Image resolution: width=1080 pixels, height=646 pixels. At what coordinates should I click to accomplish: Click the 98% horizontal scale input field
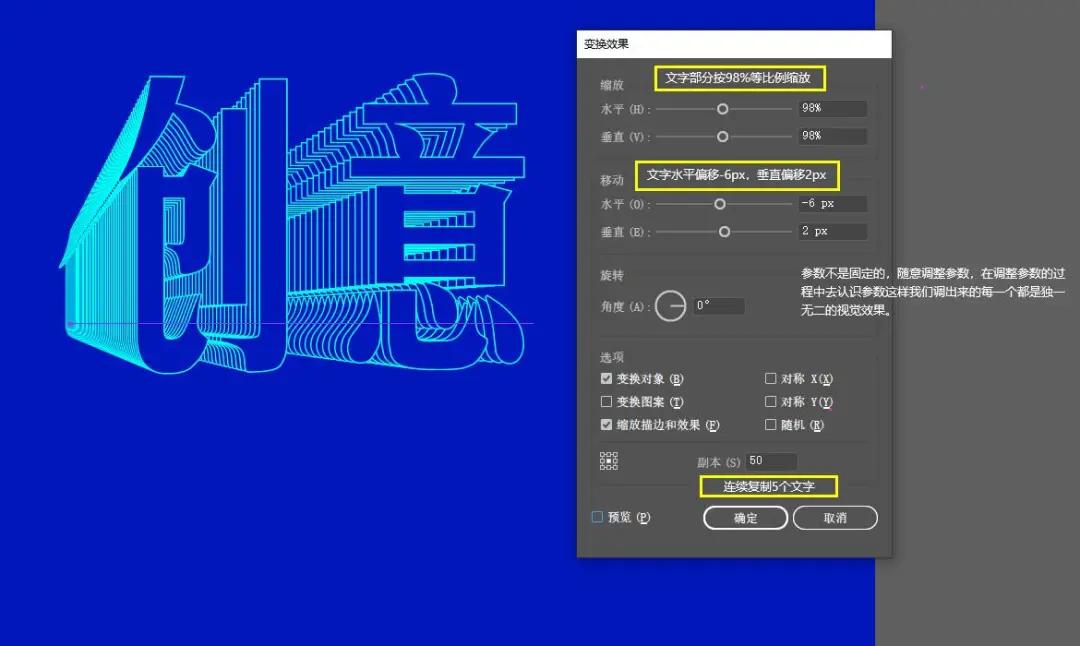click(x=833, y=108)
